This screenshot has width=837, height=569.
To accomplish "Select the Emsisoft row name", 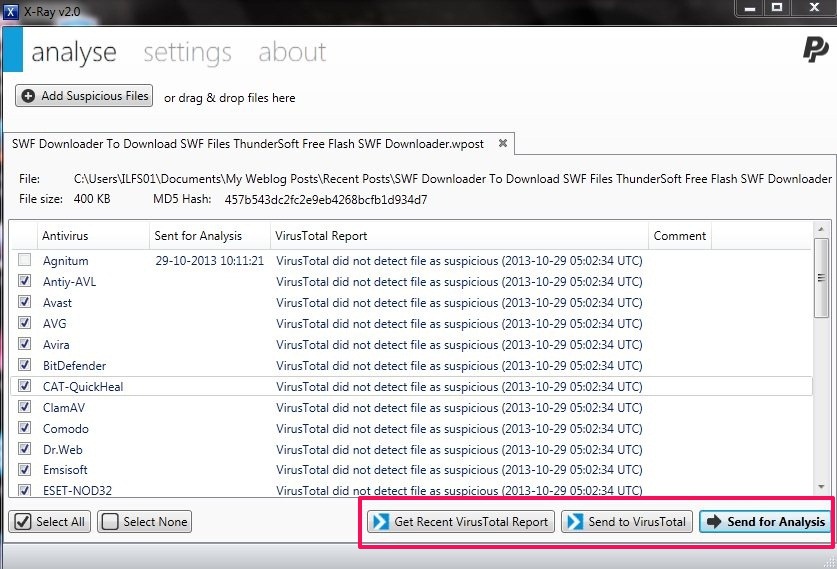I will point(65,470).
